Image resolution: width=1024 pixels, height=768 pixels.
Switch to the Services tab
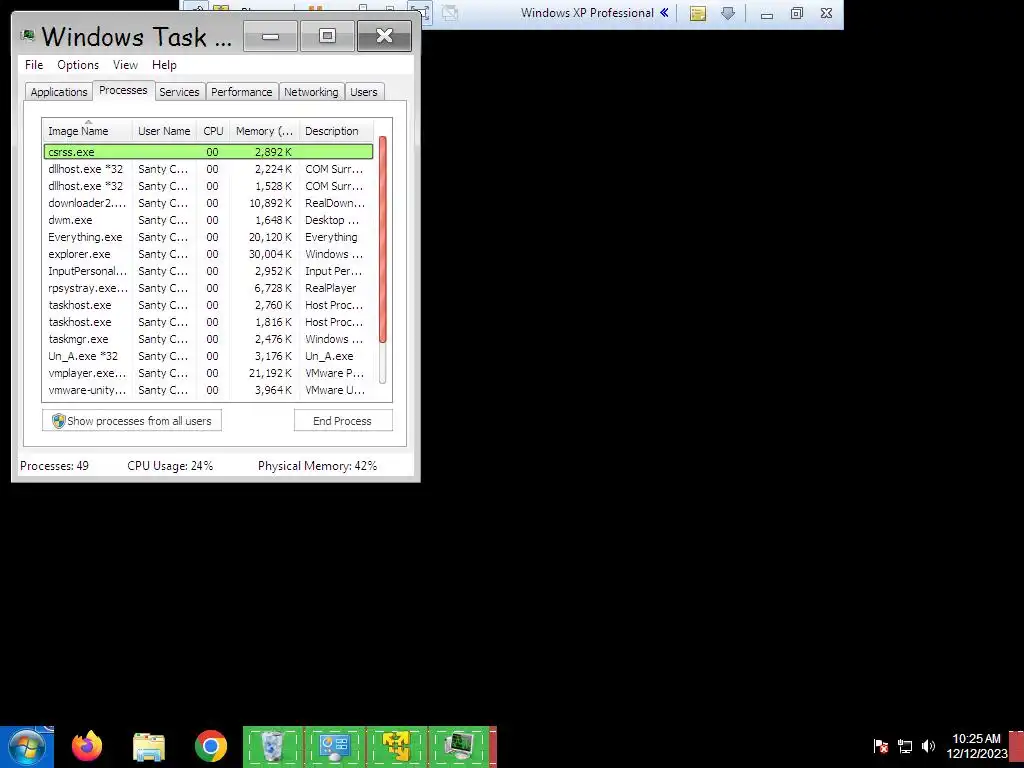pyautogui.click(x=179, y=92)
